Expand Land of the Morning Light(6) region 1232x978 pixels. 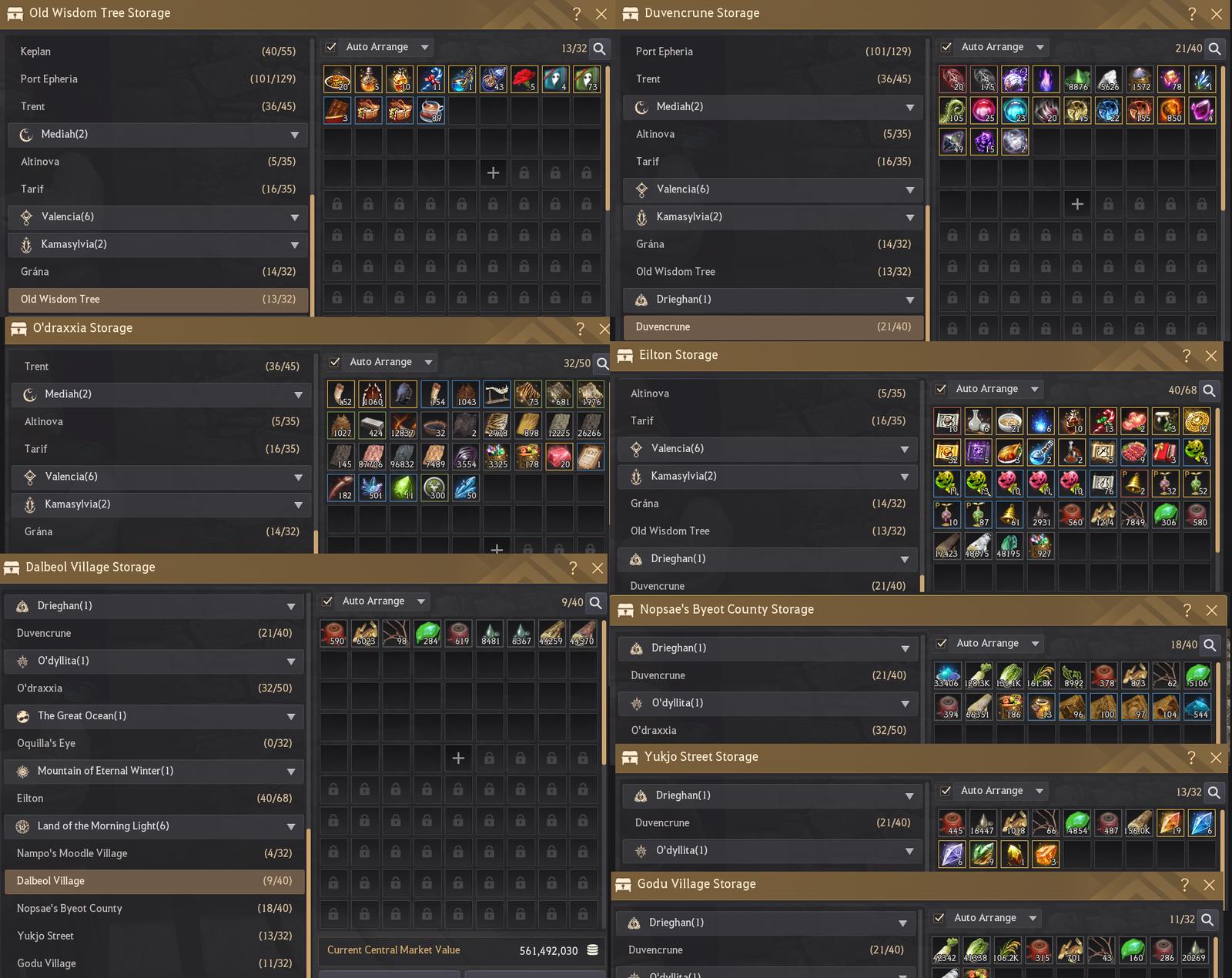(x=155, y=826)
